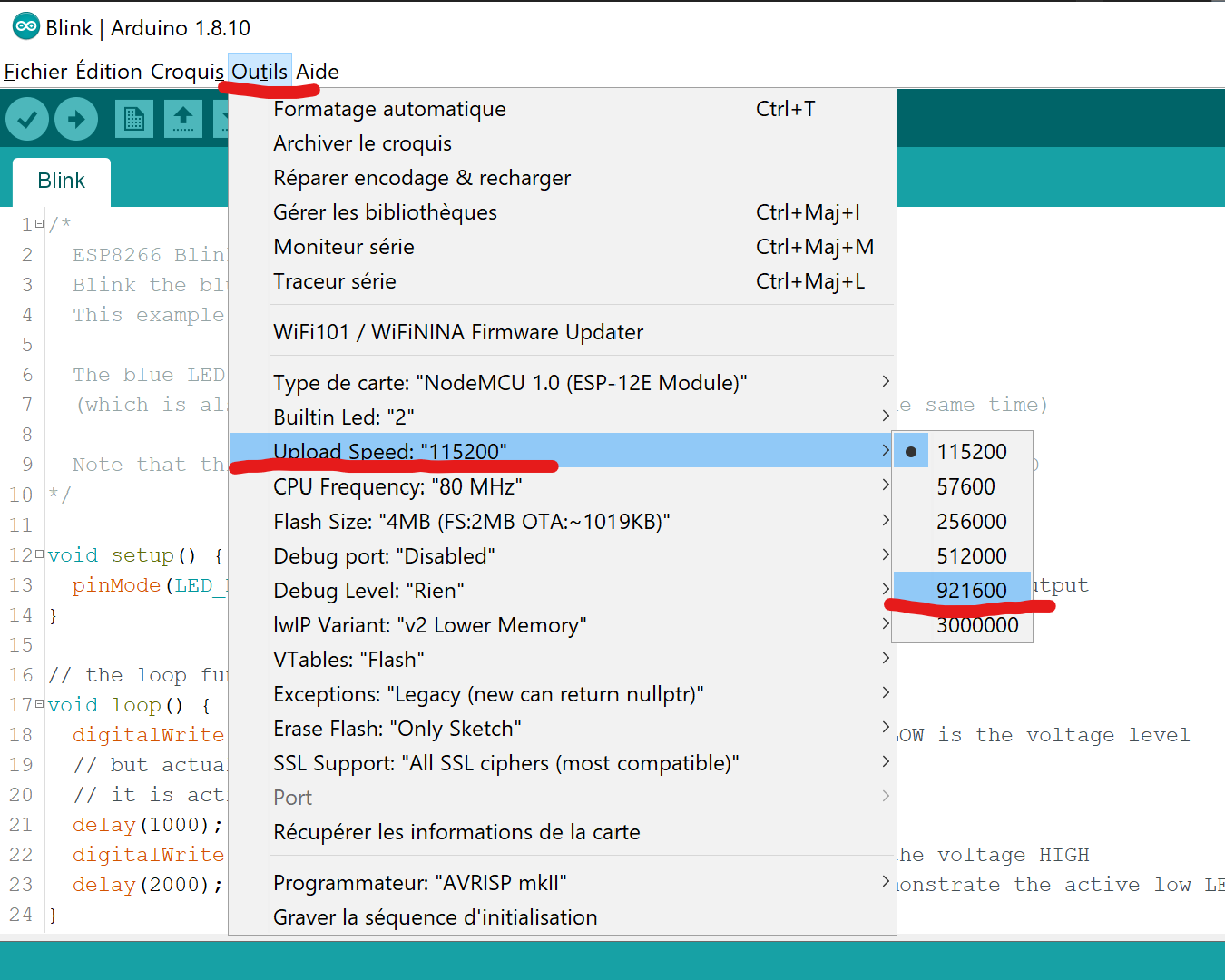Open the Croquis menu
1225x980 pixels.
tap(187, 71)
